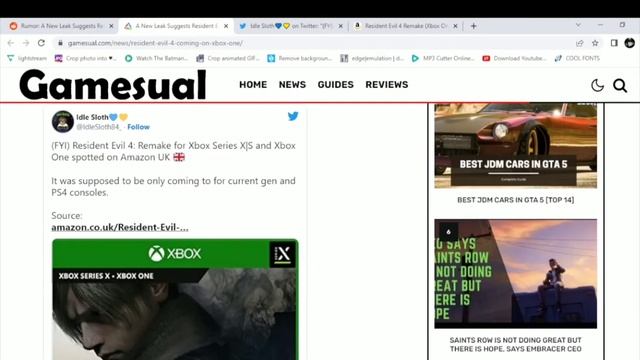Image resolution: width=640 pixels, height=360 pixels.
Task: Open the Saints Row sidebar thumbnail
Action: pos(516,273)
